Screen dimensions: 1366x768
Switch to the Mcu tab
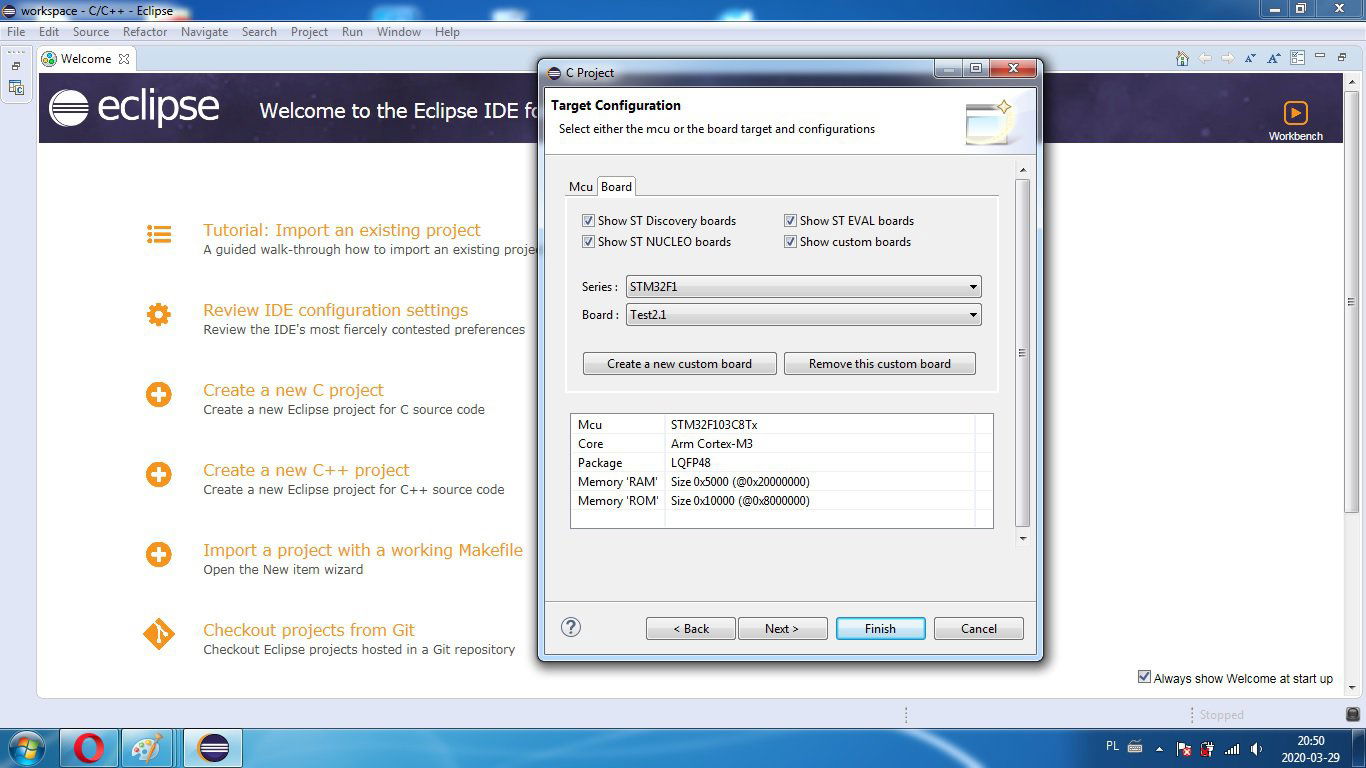pyautogui.click(x=581, y=187)
